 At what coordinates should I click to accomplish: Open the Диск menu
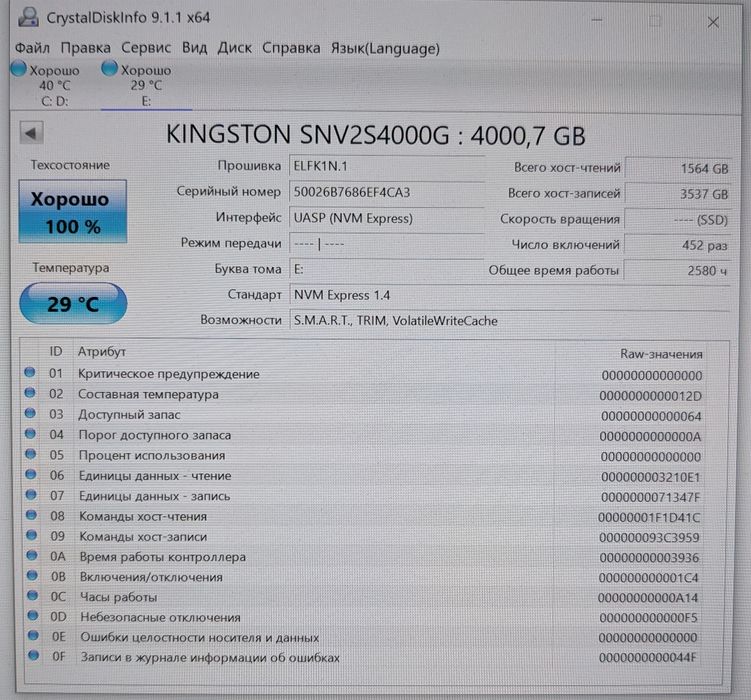234,48
